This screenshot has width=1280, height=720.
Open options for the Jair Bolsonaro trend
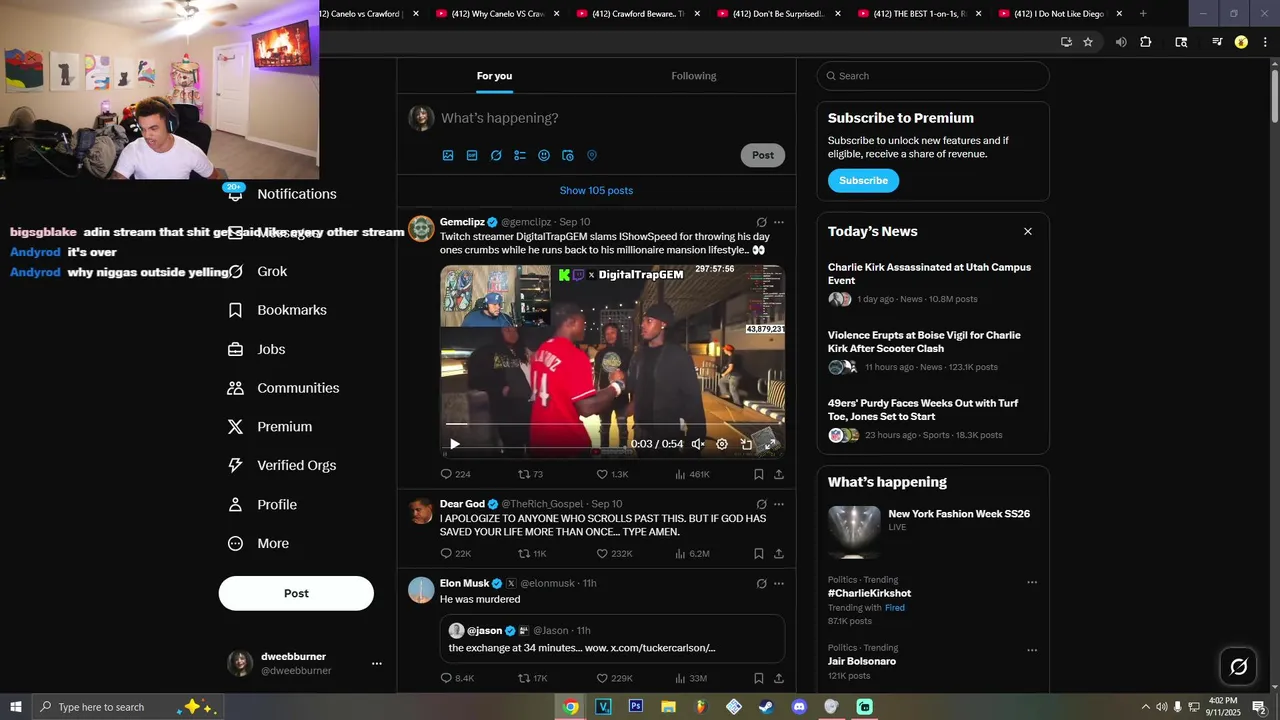click(1032, 650)
